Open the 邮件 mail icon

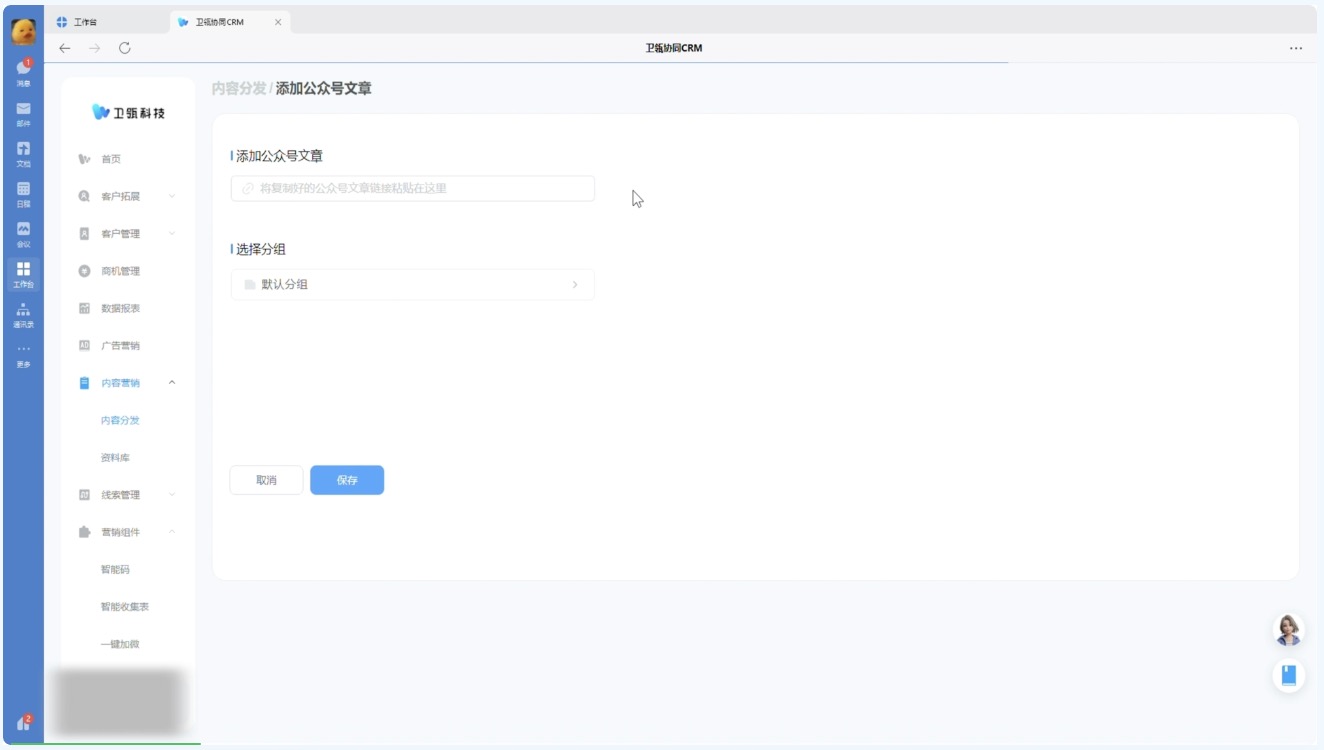click(23, 111)
